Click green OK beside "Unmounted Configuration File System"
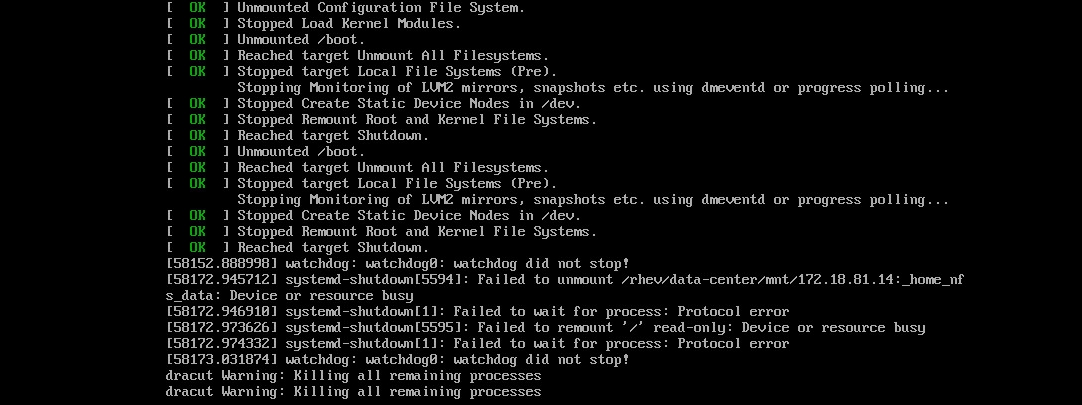The width and height of the screenshot is (1082, 405). click(197, 8)
